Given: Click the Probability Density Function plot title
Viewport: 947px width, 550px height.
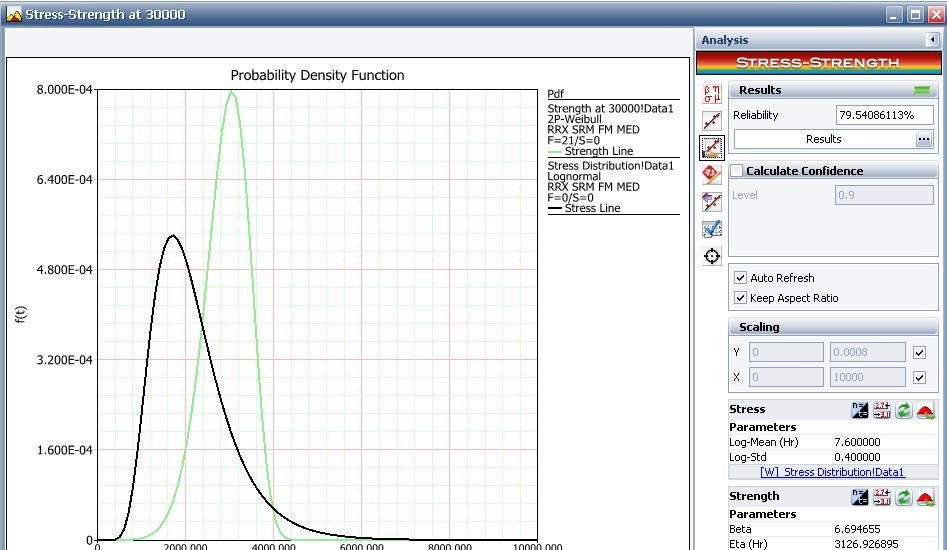Looking at the screenshot, I should pos(318,75).
